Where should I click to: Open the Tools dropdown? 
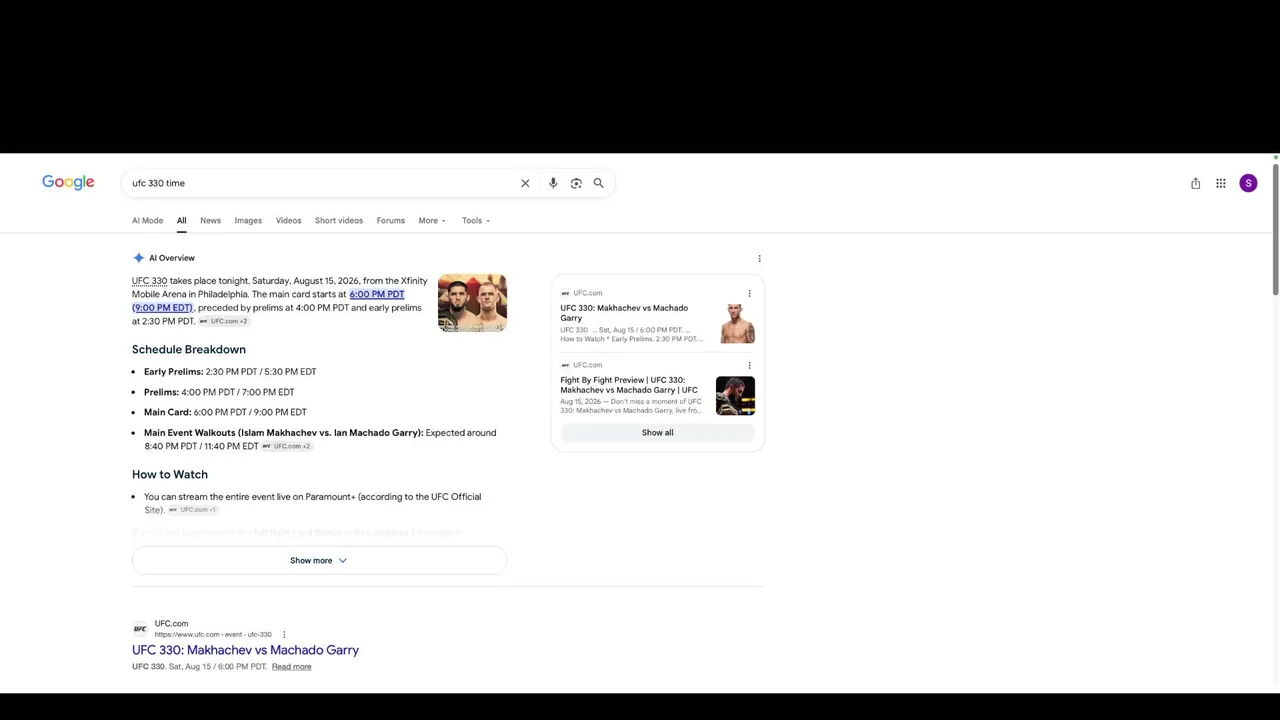[x=476, y=220]
